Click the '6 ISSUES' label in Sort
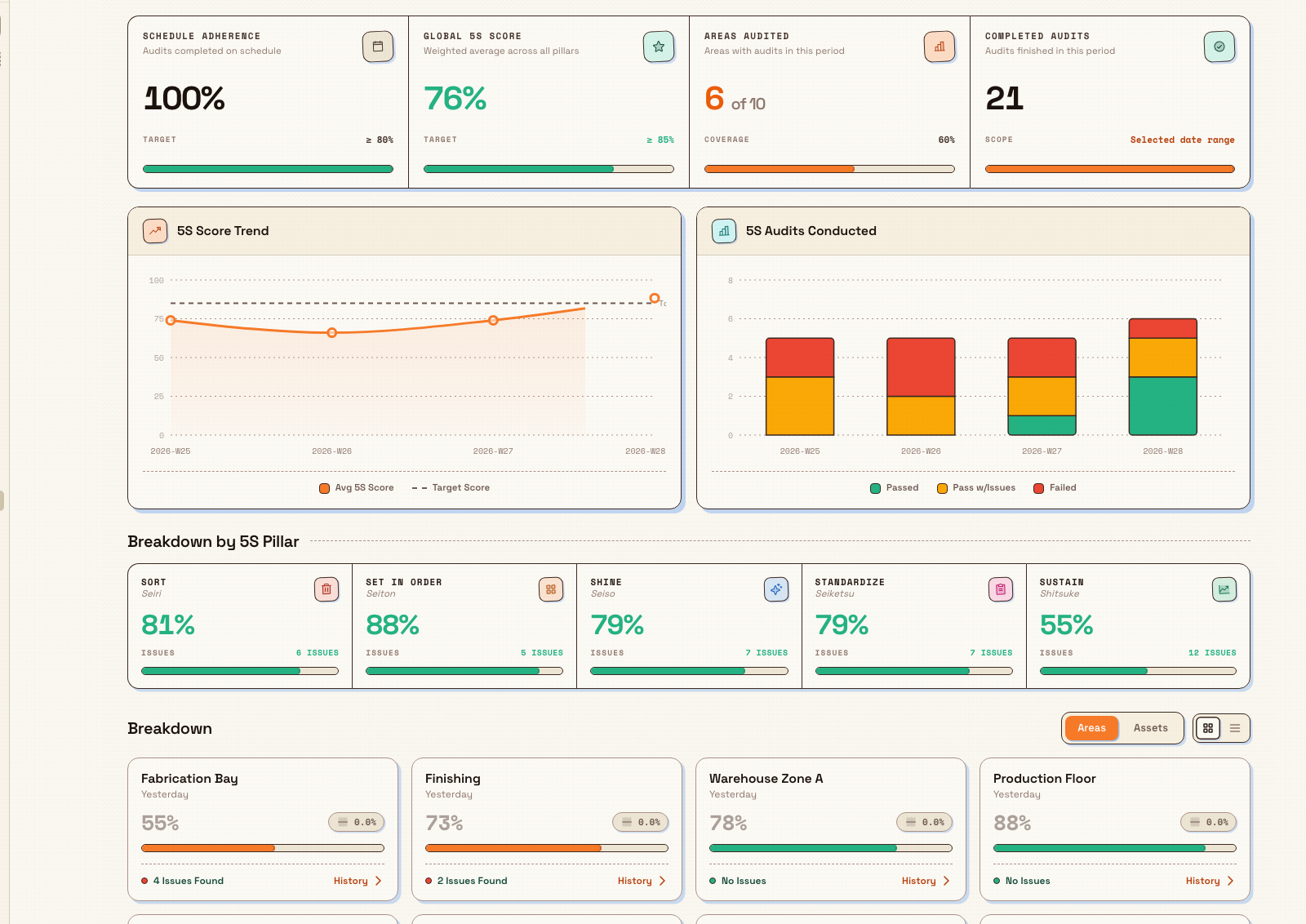The image size is (1306, 924). click(x=318, y=653)
